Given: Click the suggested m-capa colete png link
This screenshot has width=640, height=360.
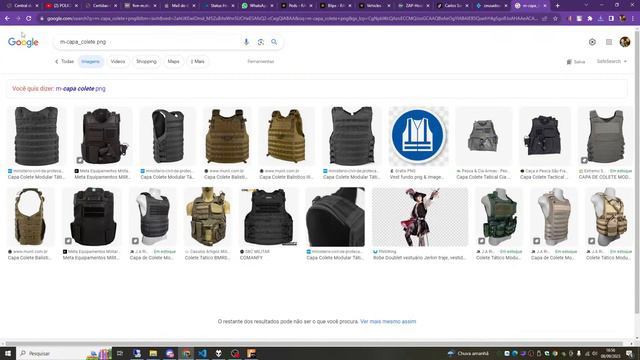Looking at the screenshot, I should pyautogui.click(x=80, y=89).
